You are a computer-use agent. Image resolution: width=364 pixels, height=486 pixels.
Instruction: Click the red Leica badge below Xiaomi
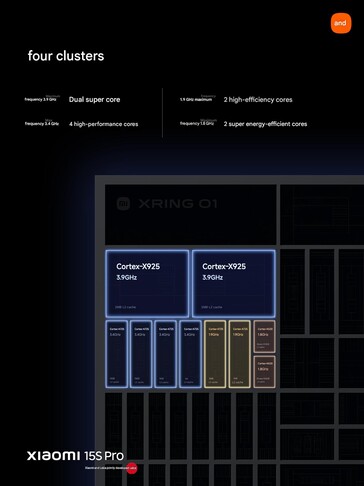(132, 468)
